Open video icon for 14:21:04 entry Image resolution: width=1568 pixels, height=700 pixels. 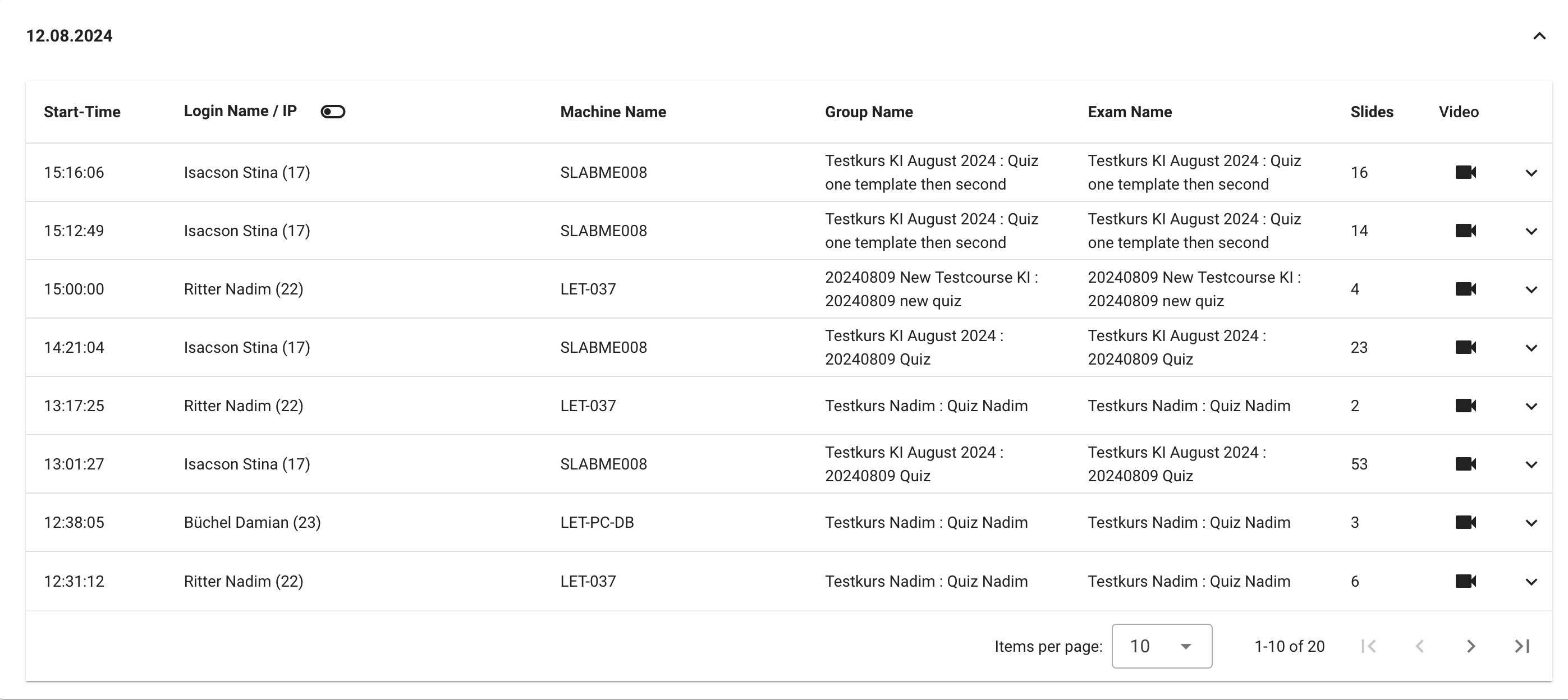pyautogui.click(x=1465, y=347)
